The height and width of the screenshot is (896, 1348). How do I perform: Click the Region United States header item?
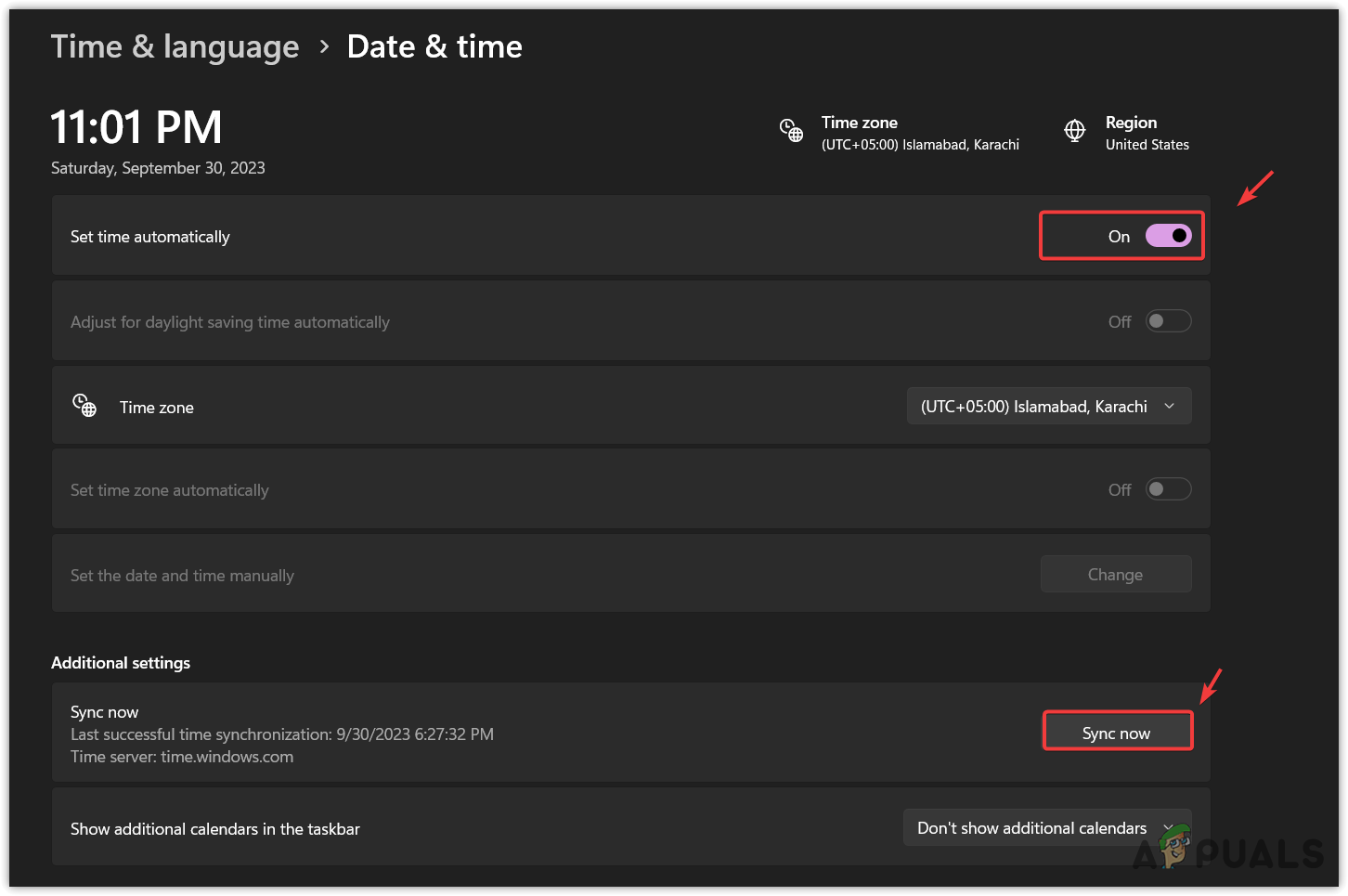[x=1147, y=133]
